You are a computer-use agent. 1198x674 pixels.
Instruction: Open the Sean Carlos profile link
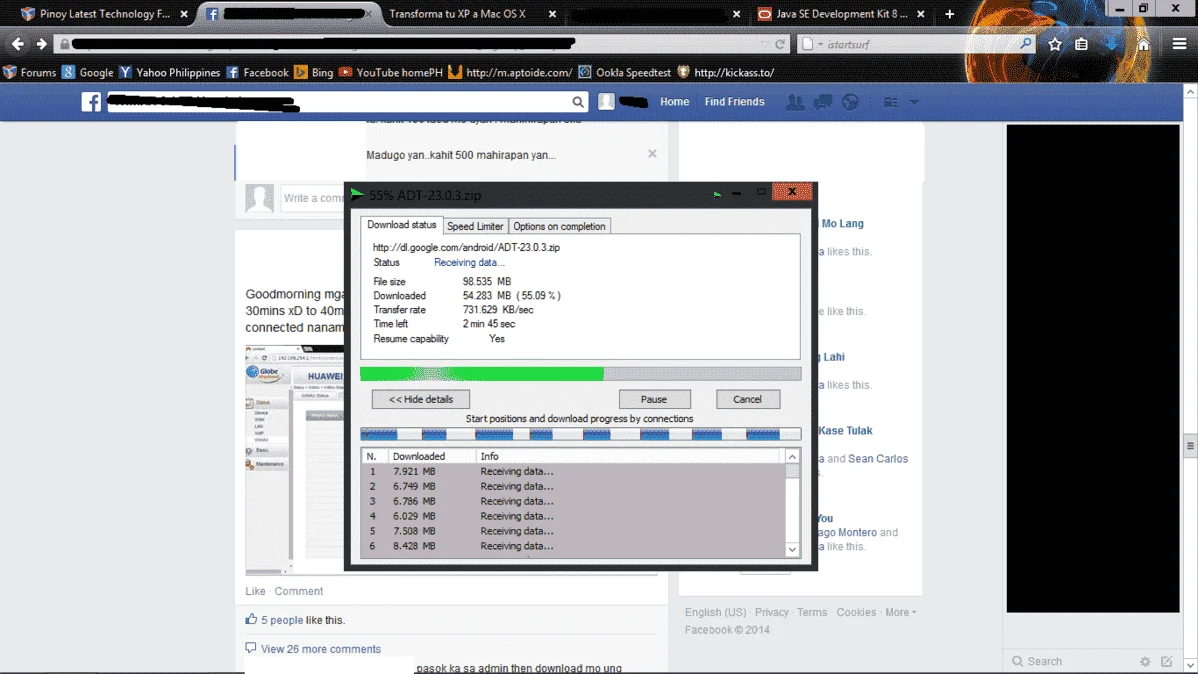pos(878,459)
